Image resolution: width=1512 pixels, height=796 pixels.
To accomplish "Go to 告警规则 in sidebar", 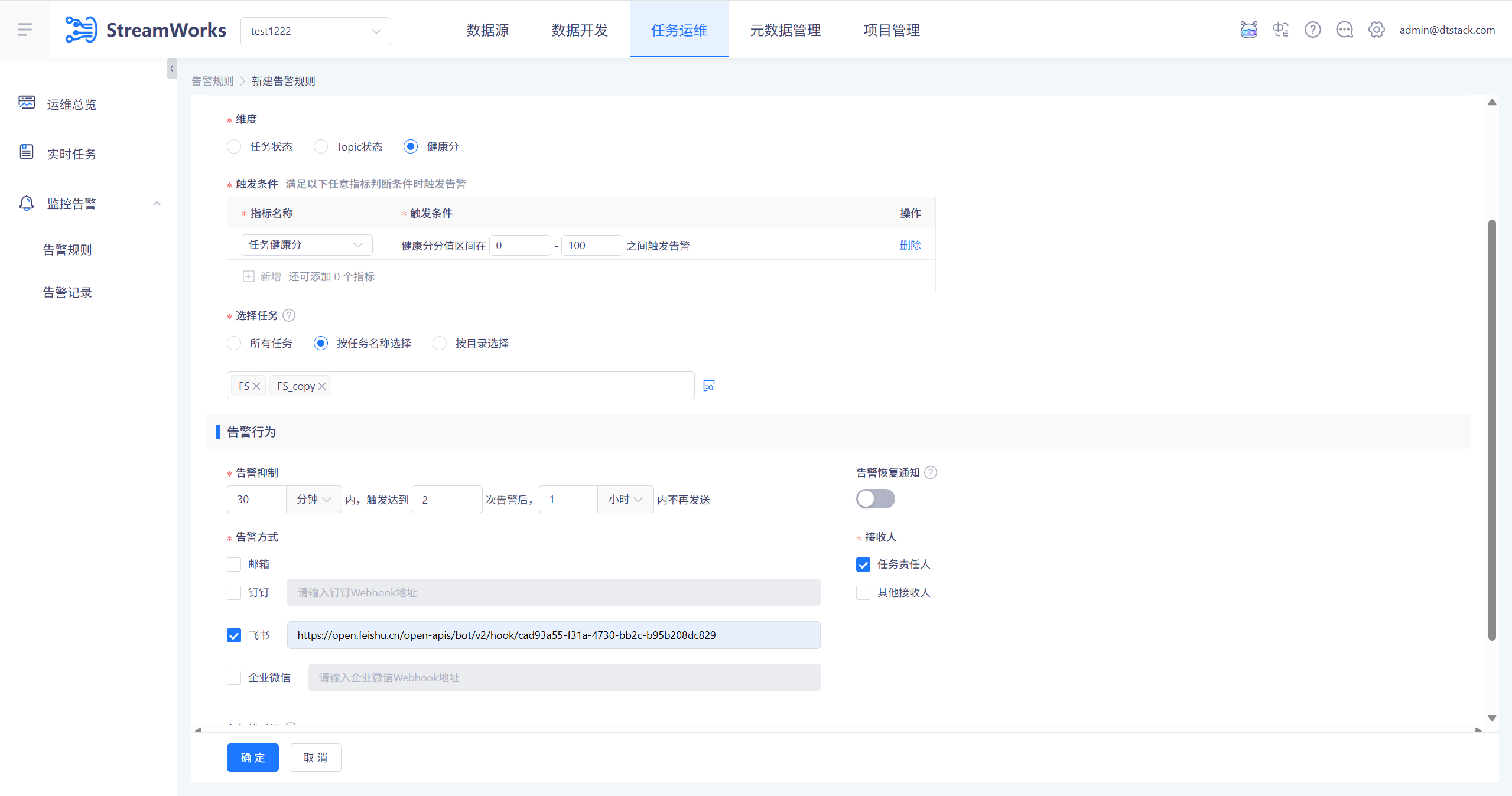I will [67, 250].
